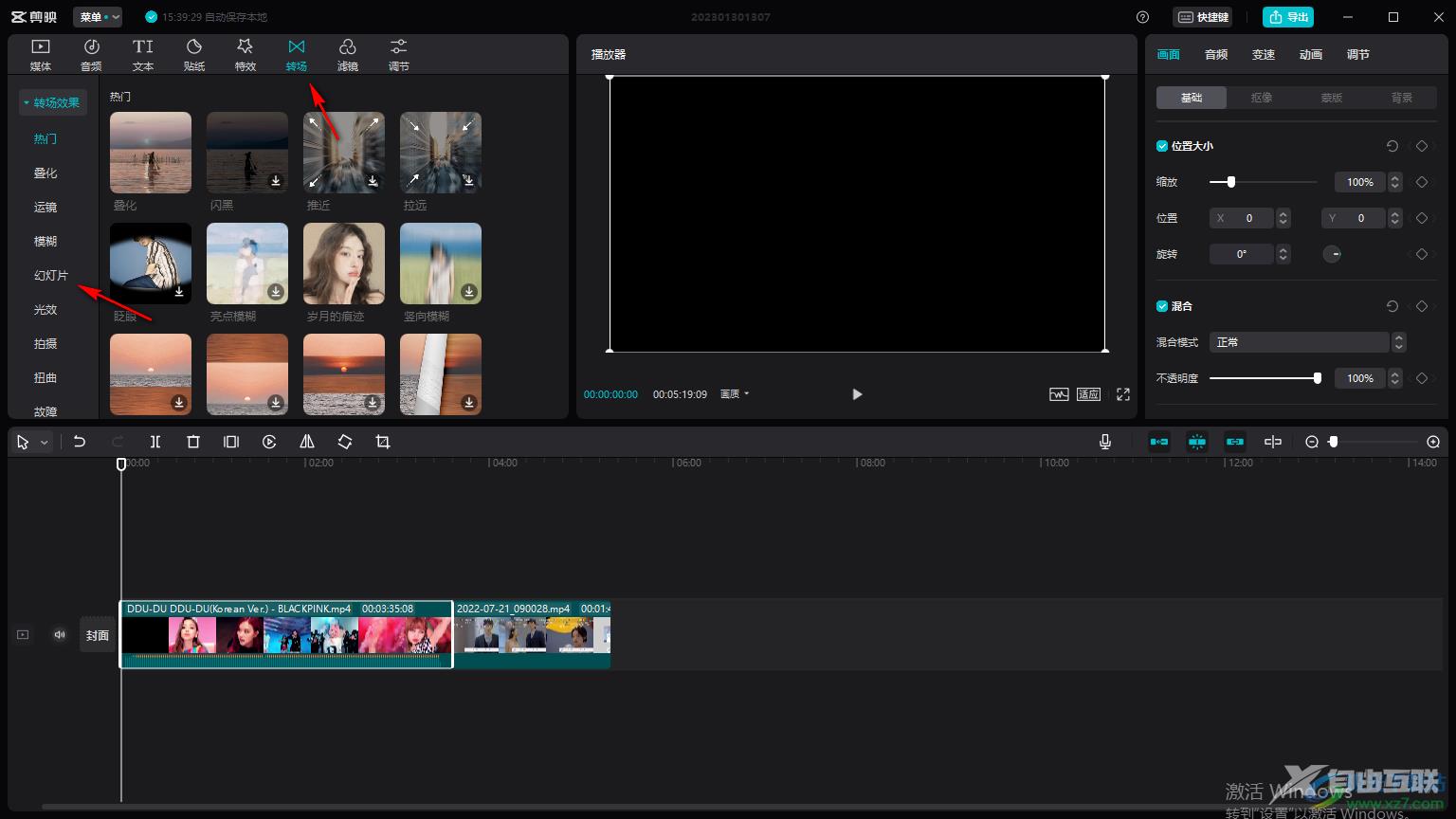Open the 混合模式 正常 dropdown
The width and height of the screenshot is (1456, 819).
[1307, 342]
